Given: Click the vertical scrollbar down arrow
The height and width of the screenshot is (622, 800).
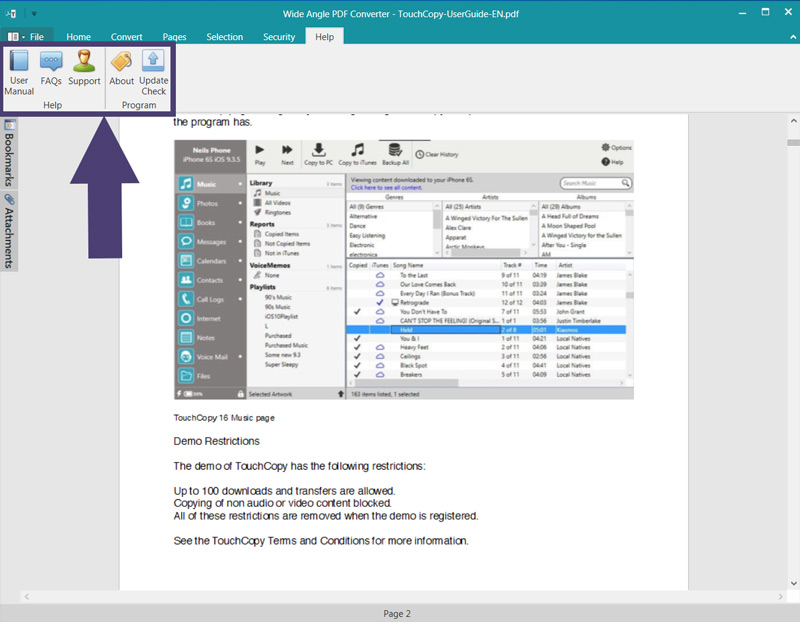Looking at the screenshot, I should tap(793, 583).
